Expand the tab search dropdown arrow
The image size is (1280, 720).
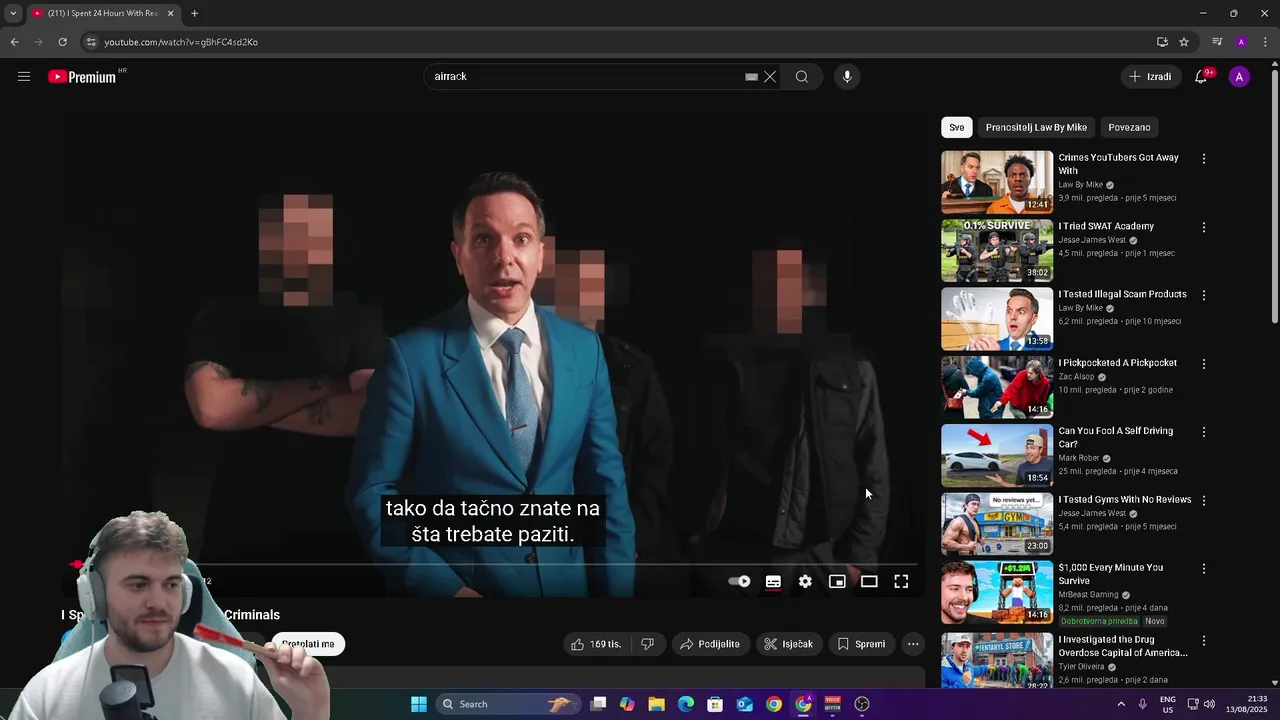pyautogui.click(x=13, y=14)
